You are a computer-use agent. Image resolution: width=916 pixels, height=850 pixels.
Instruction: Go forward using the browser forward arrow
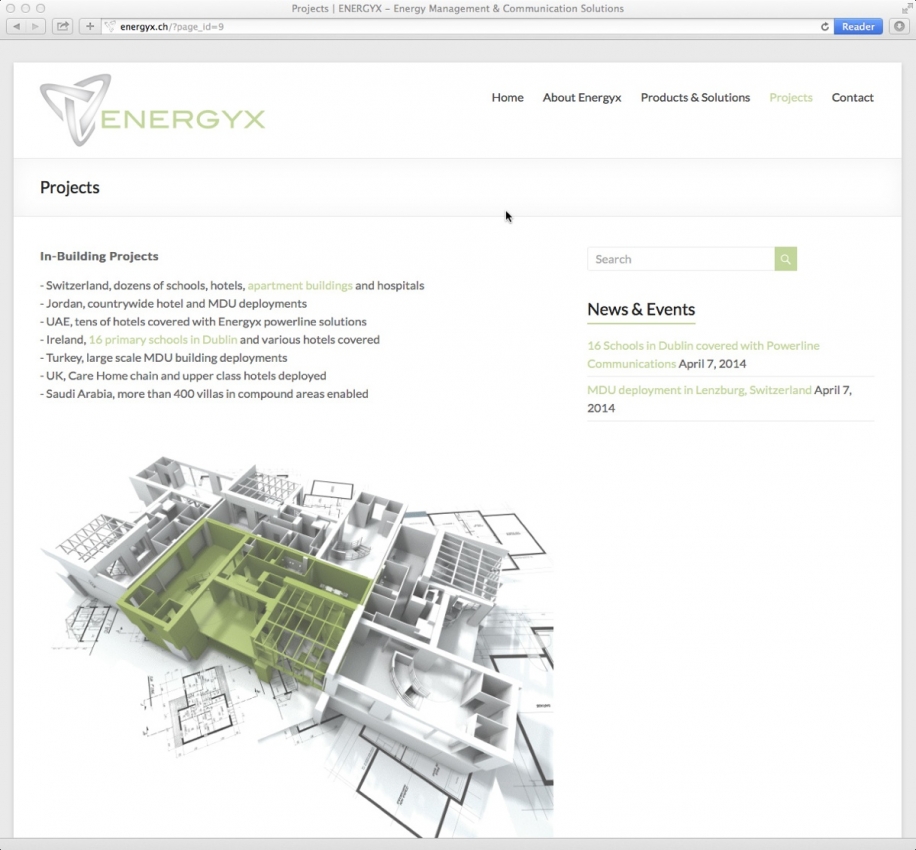click(36, 26)
